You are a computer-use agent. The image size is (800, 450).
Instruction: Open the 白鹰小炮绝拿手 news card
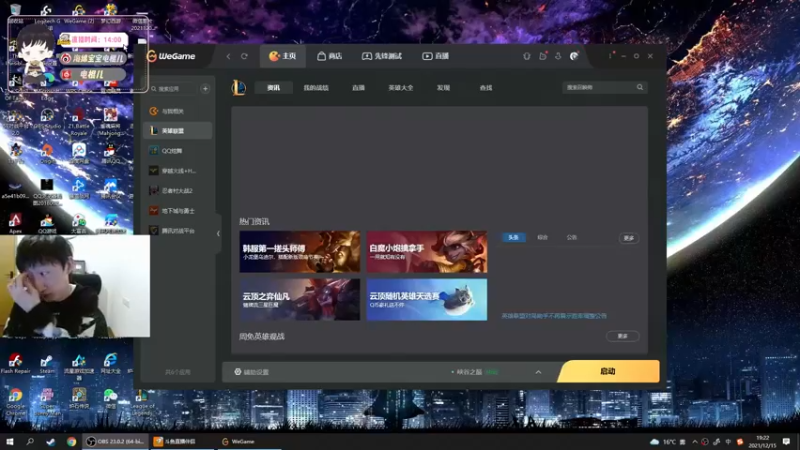coord(427,252)
